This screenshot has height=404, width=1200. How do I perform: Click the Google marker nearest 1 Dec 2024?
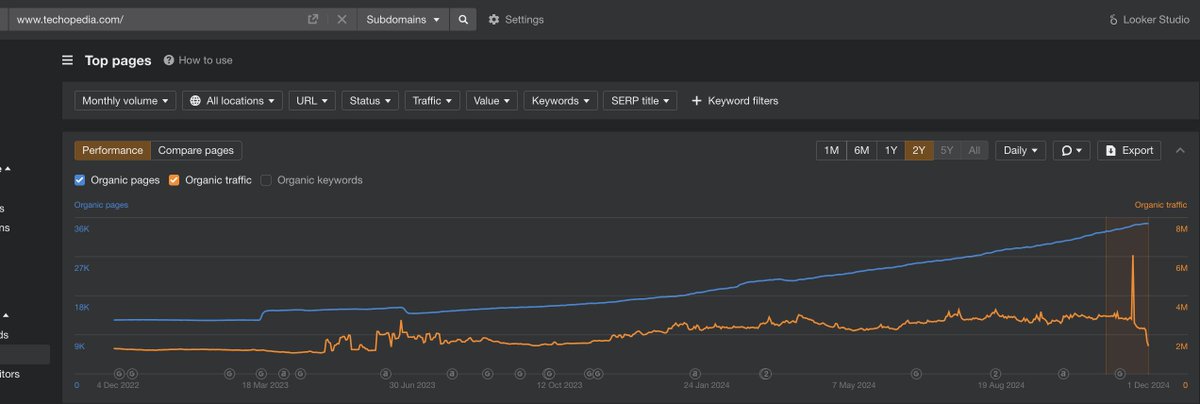[x=1119, y=373]
